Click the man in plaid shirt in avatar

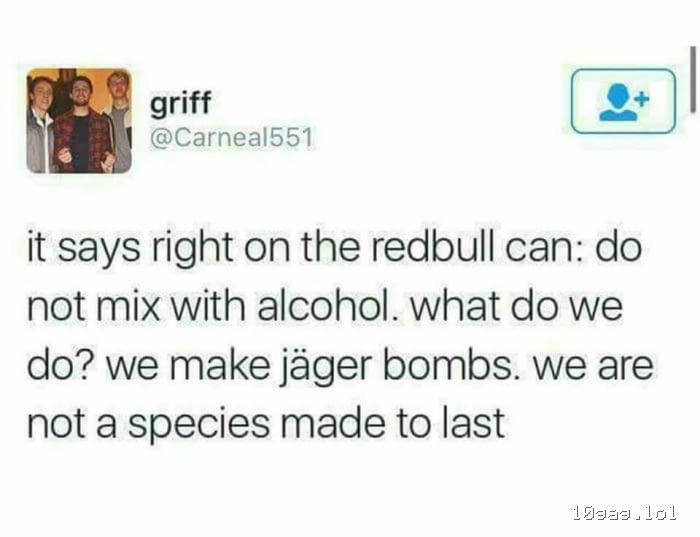point(81,127)
